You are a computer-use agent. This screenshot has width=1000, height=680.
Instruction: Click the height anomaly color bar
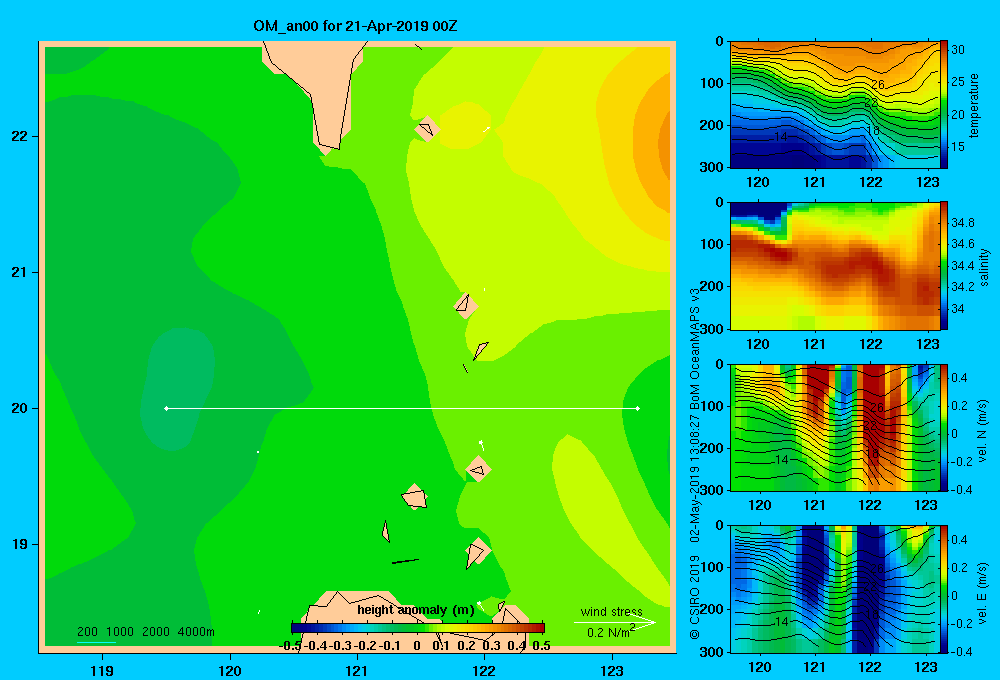coord(418,628)
